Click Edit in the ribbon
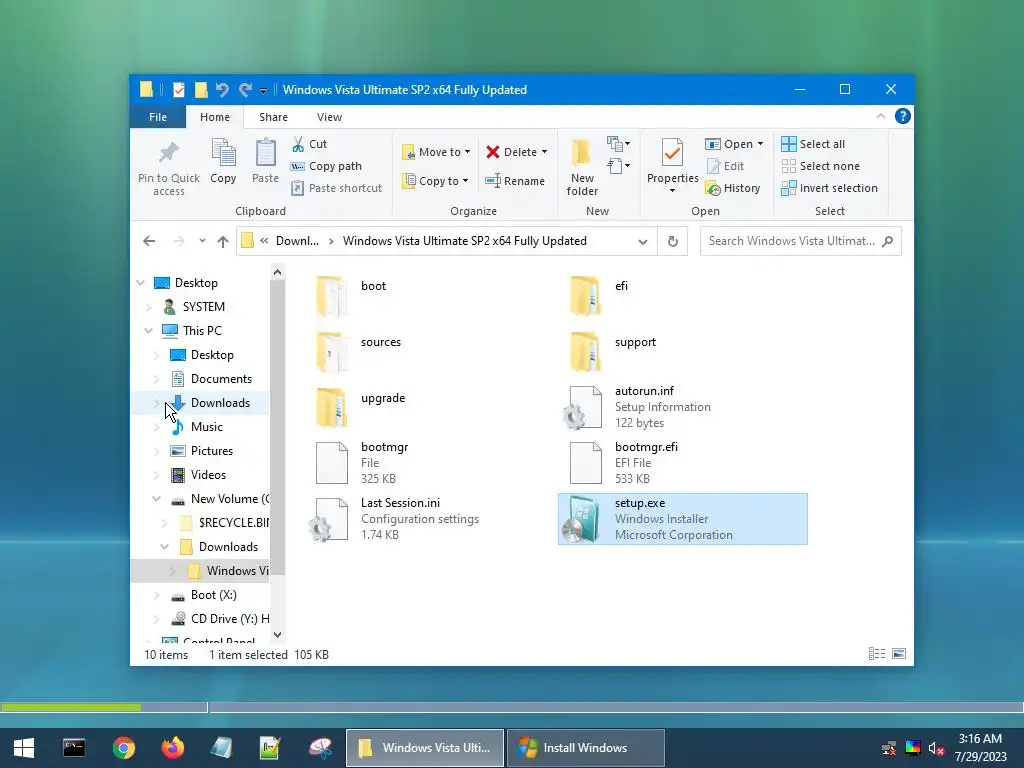Screen dimensions: 1024x768 pos(725,167)
